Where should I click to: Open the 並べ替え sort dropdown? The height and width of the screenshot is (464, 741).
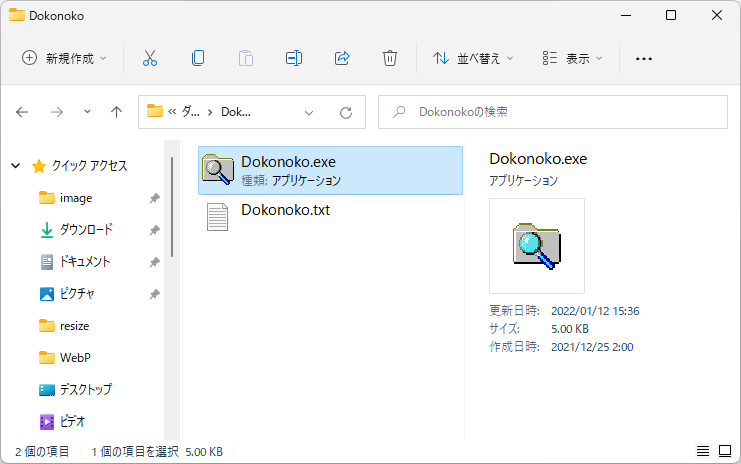point(473,58)
